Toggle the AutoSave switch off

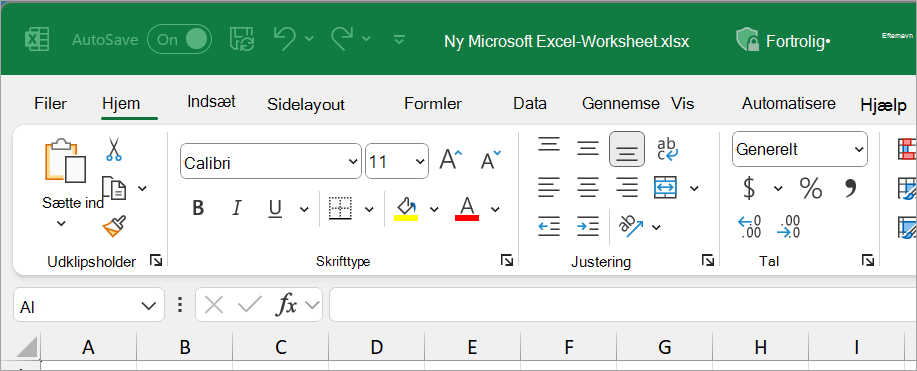[179, 39]
